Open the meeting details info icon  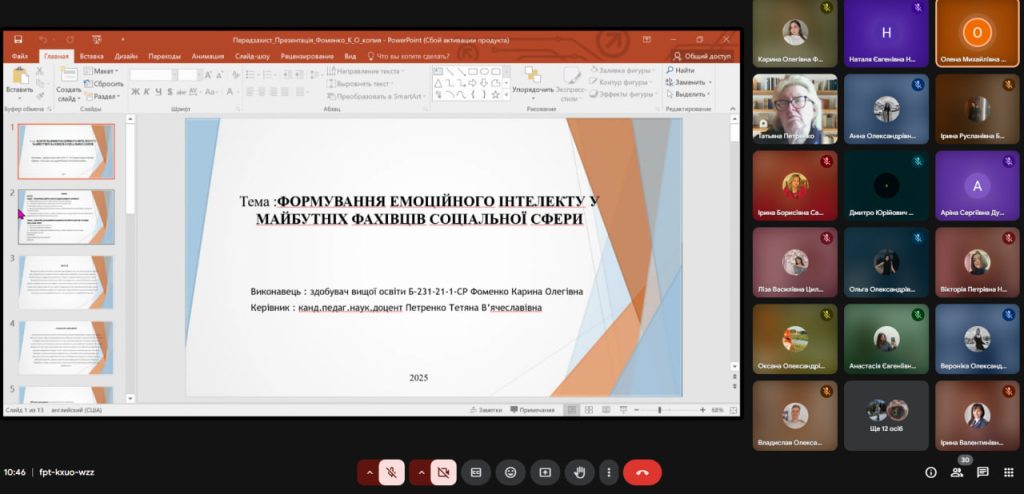[931, 472]
